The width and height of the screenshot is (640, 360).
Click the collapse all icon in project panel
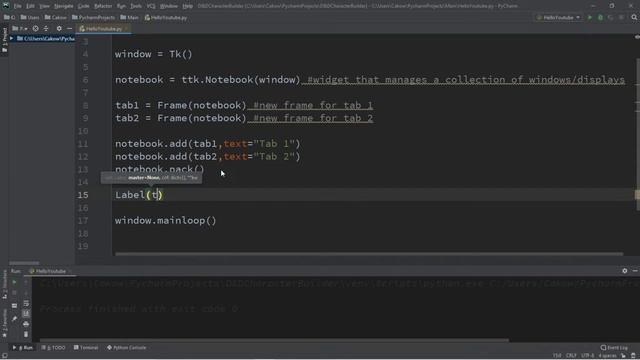(x=46, y=29)
